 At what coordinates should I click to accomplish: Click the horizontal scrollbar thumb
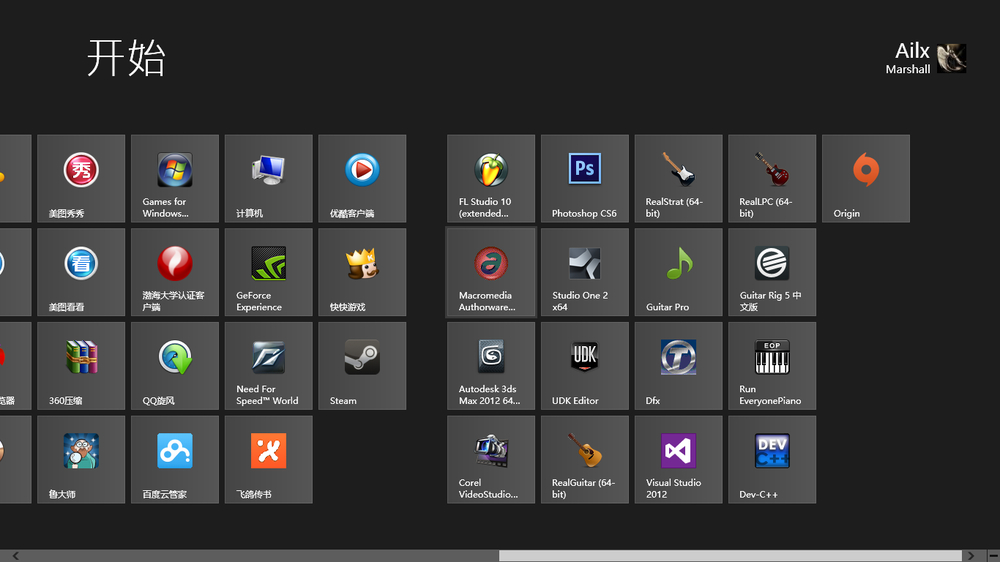coord(730,556)
